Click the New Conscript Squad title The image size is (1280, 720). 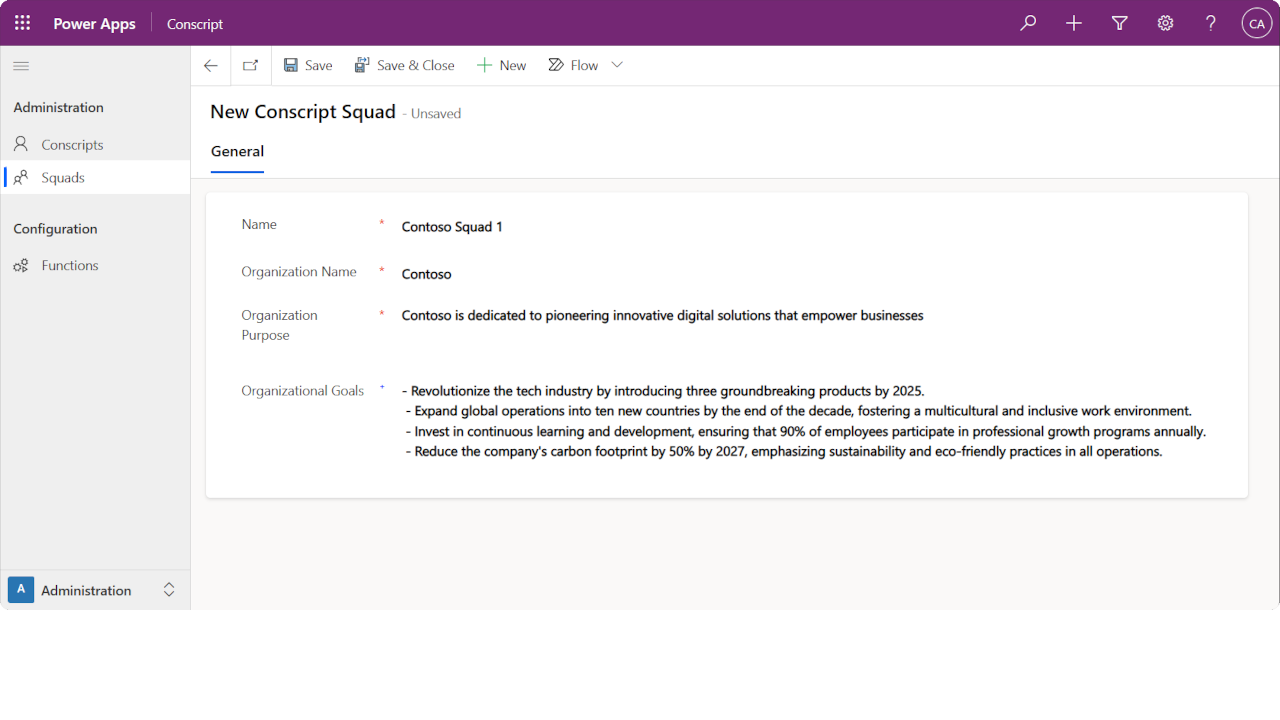(x=303, y=112)
